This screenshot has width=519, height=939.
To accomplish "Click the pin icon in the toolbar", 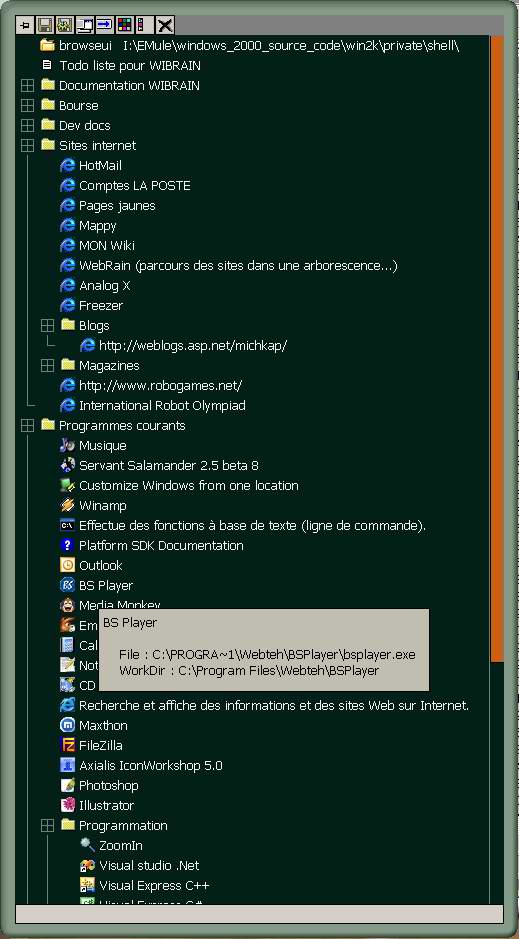I will 25,25.
